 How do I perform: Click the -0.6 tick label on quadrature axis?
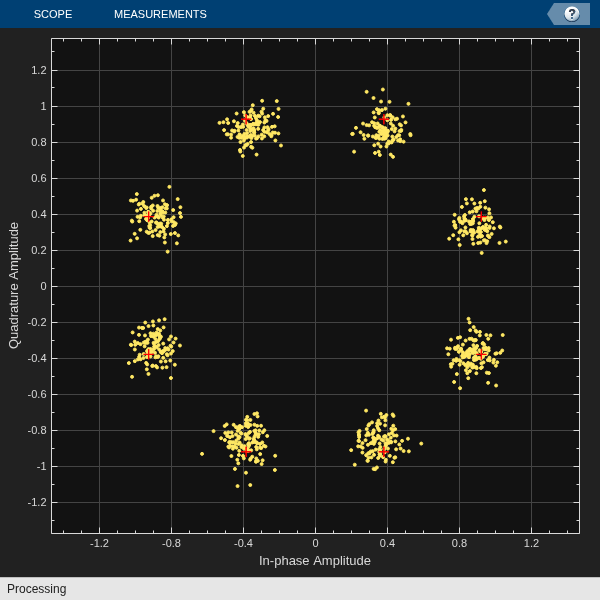pos(37,394)
